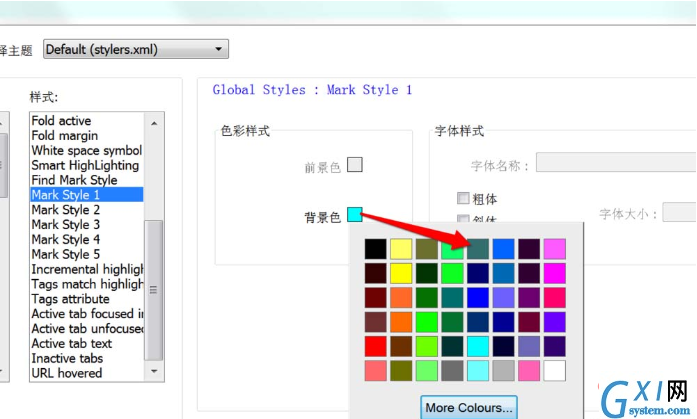Choose the pure red palette swatch
The width and height of the screenshot is (697, 419).
coord(376,346)
